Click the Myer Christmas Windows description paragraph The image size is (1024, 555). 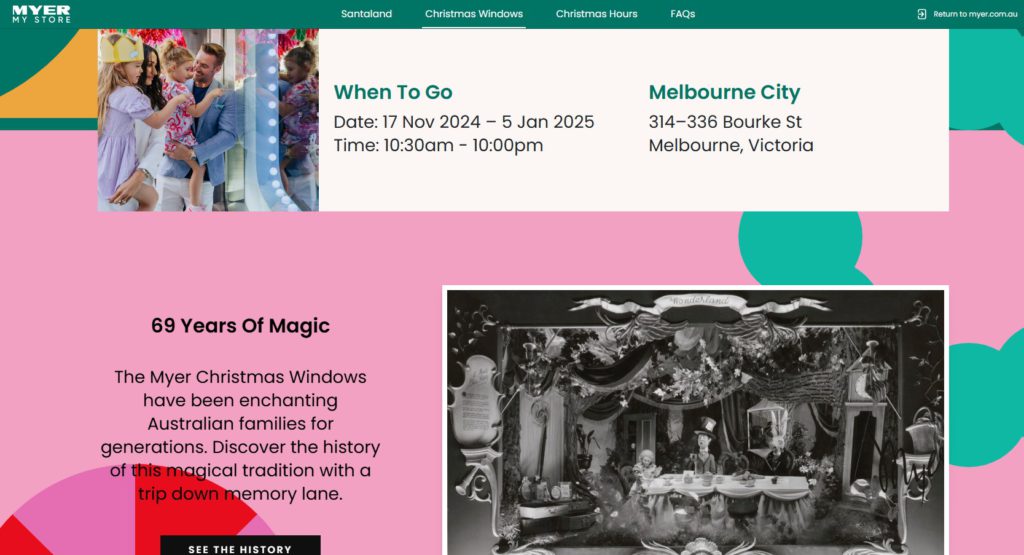tap(240, 435)
